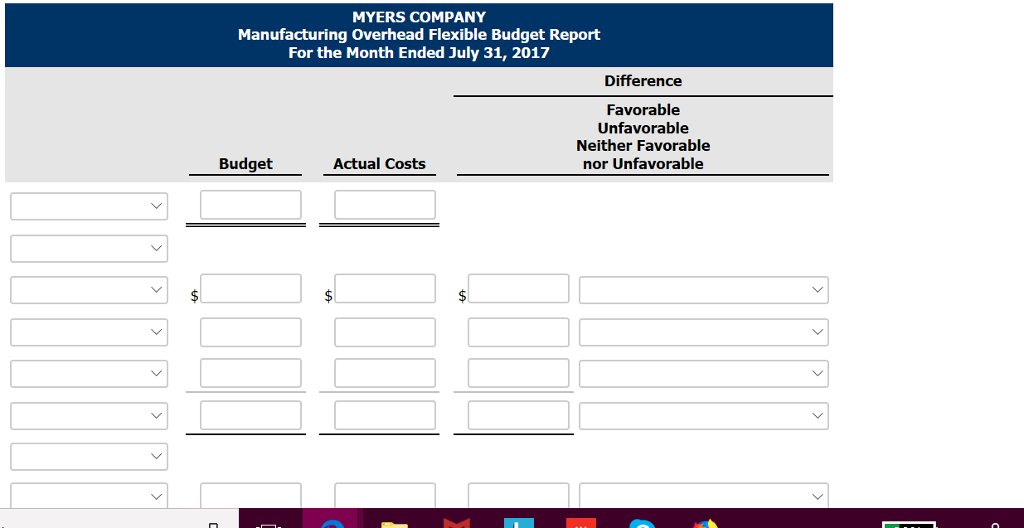Select the fifth row's Difference amount field

519,372
